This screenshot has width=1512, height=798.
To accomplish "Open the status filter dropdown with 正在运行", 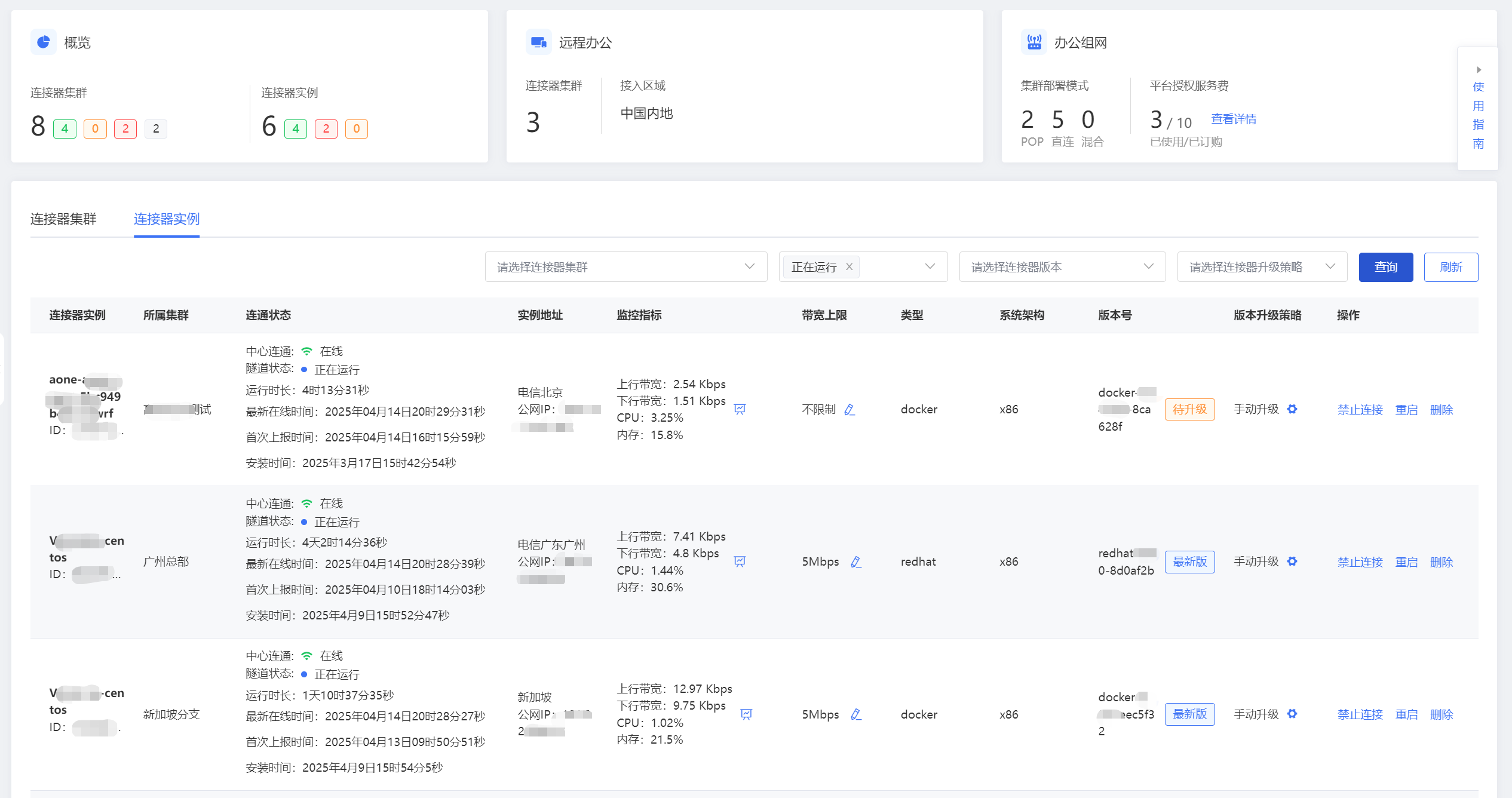I will click(x=863, y=267).
